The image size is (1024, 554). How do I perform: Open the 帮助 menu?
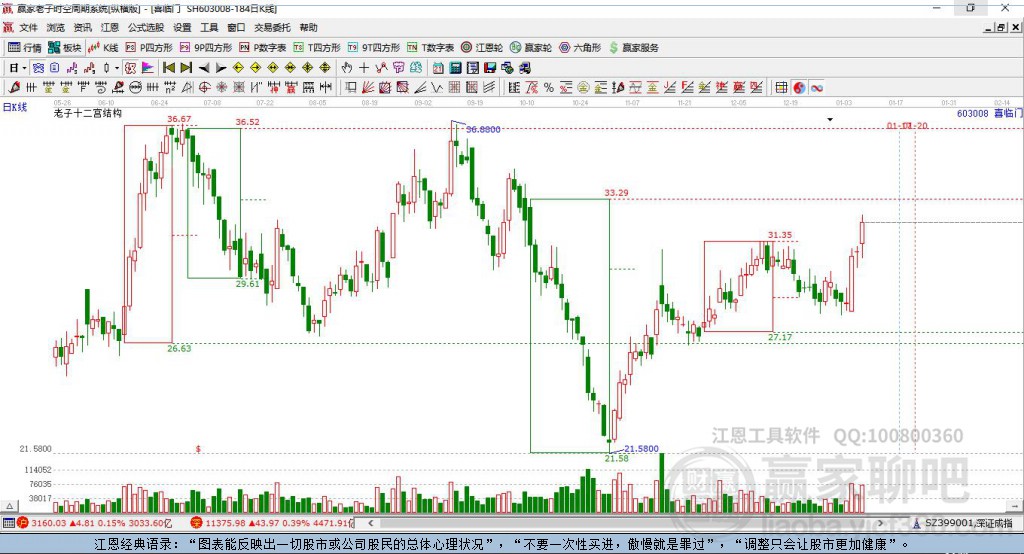pos(308,27)
